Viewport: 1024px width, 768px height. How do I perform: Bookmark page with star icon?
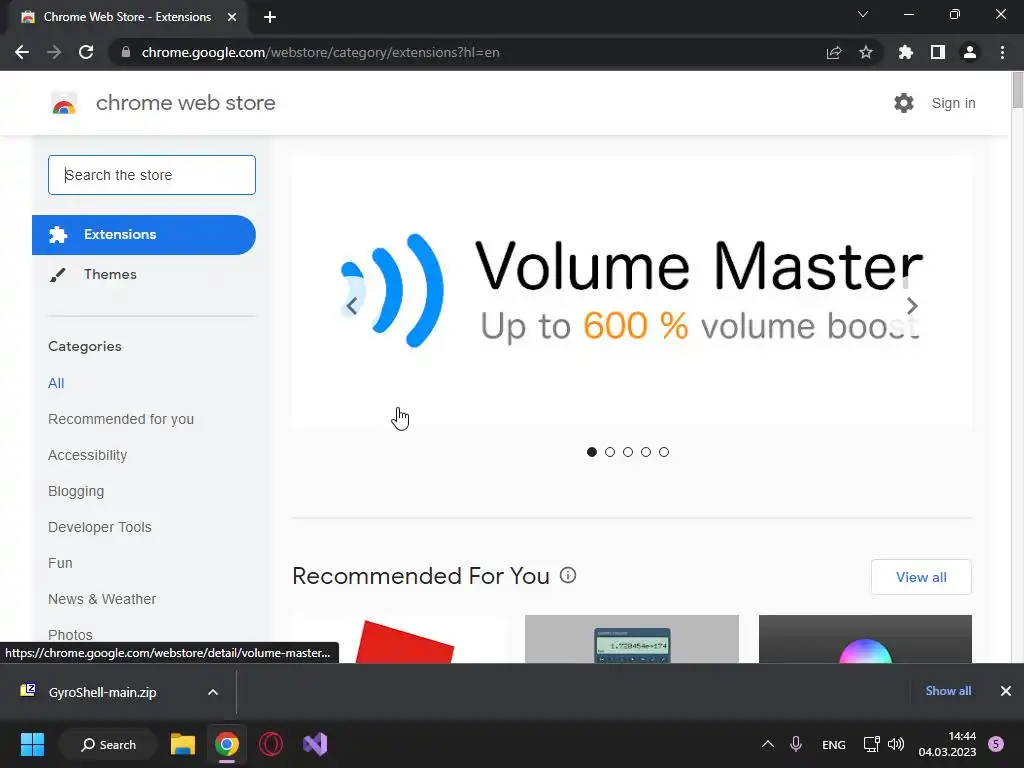pos(866,52)
